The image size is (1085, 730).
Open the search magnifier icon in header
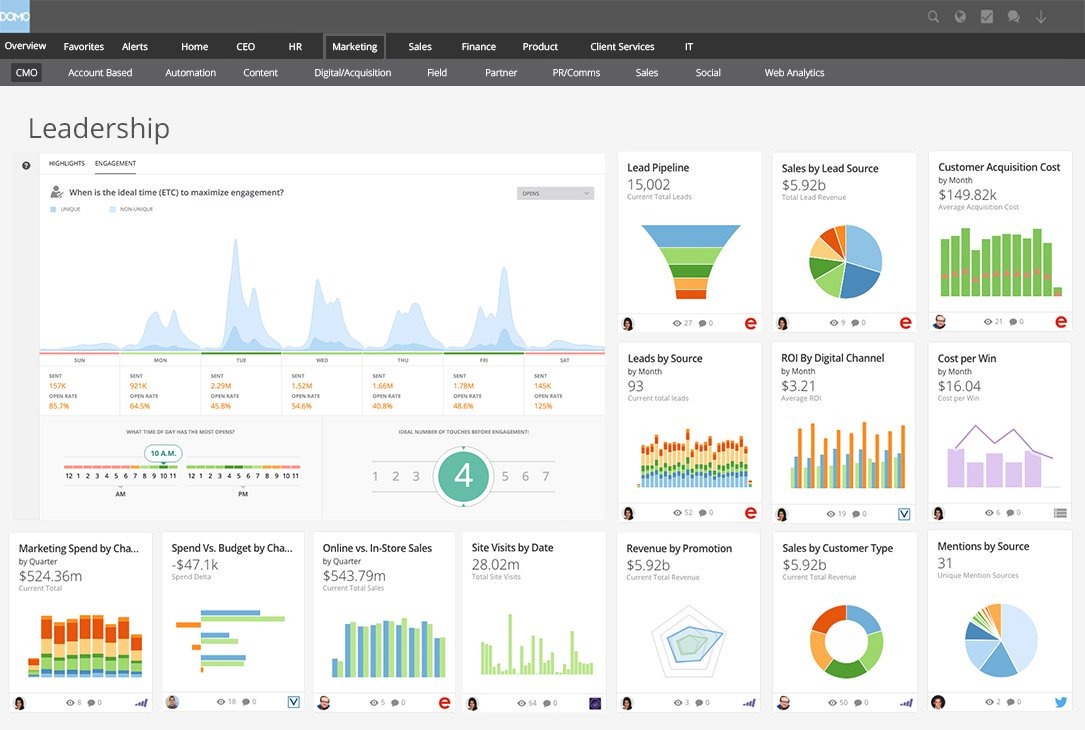tap(933, 17)
